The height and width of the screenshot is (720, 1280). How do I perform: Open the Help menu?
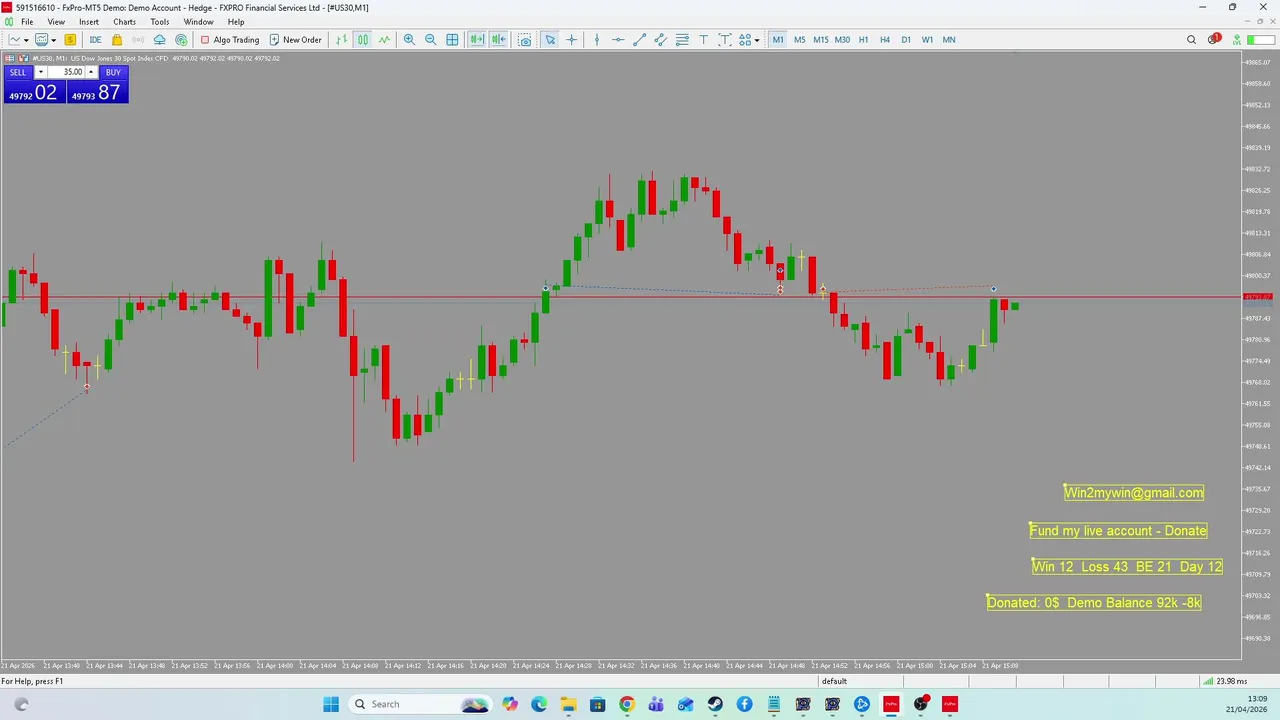pyautogui.click(x=236, y=22)
